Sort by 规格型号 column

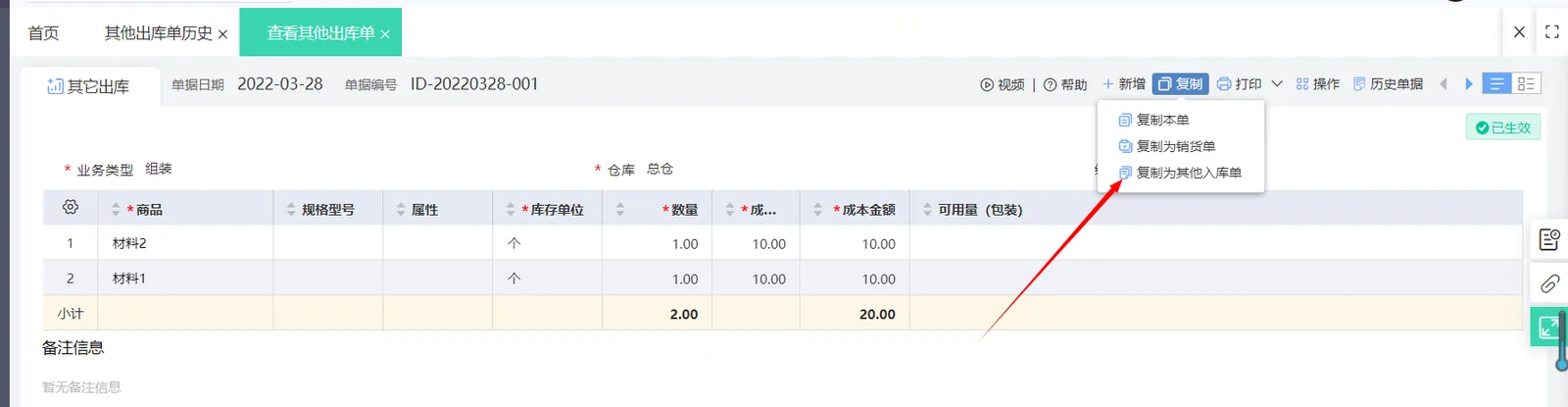point(291,210)
